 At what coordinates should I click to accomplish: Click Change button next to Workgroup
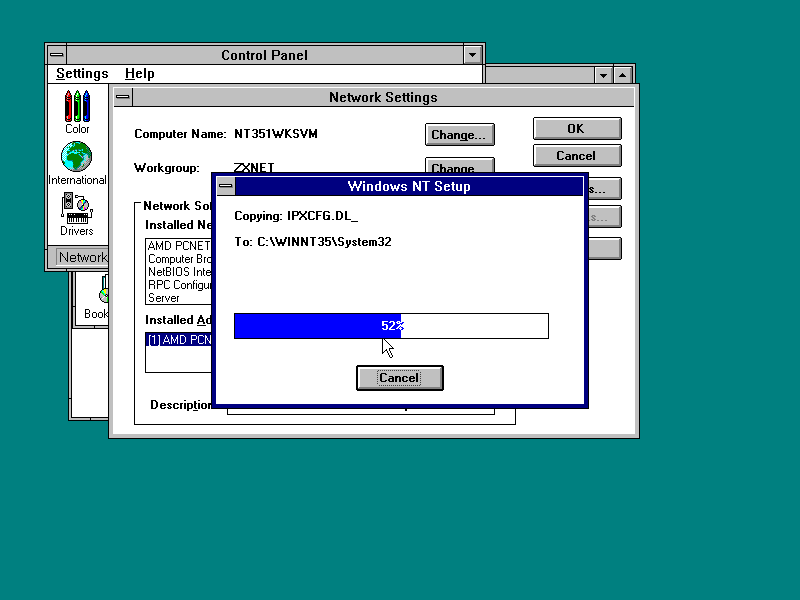point(459,165)
